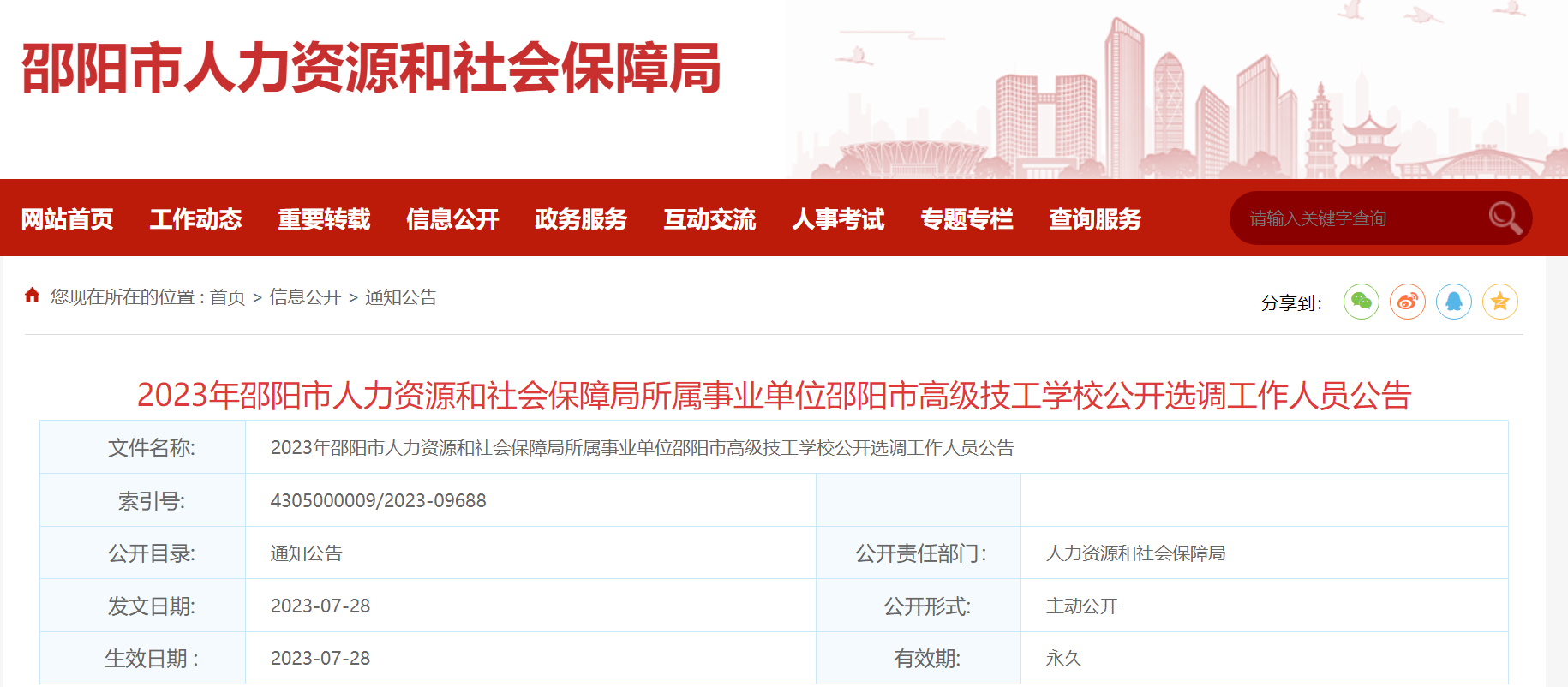Open 查询服务 from the navigation bar
This screenshot has height=687, width=1568.
click(x=1095, y=219)
